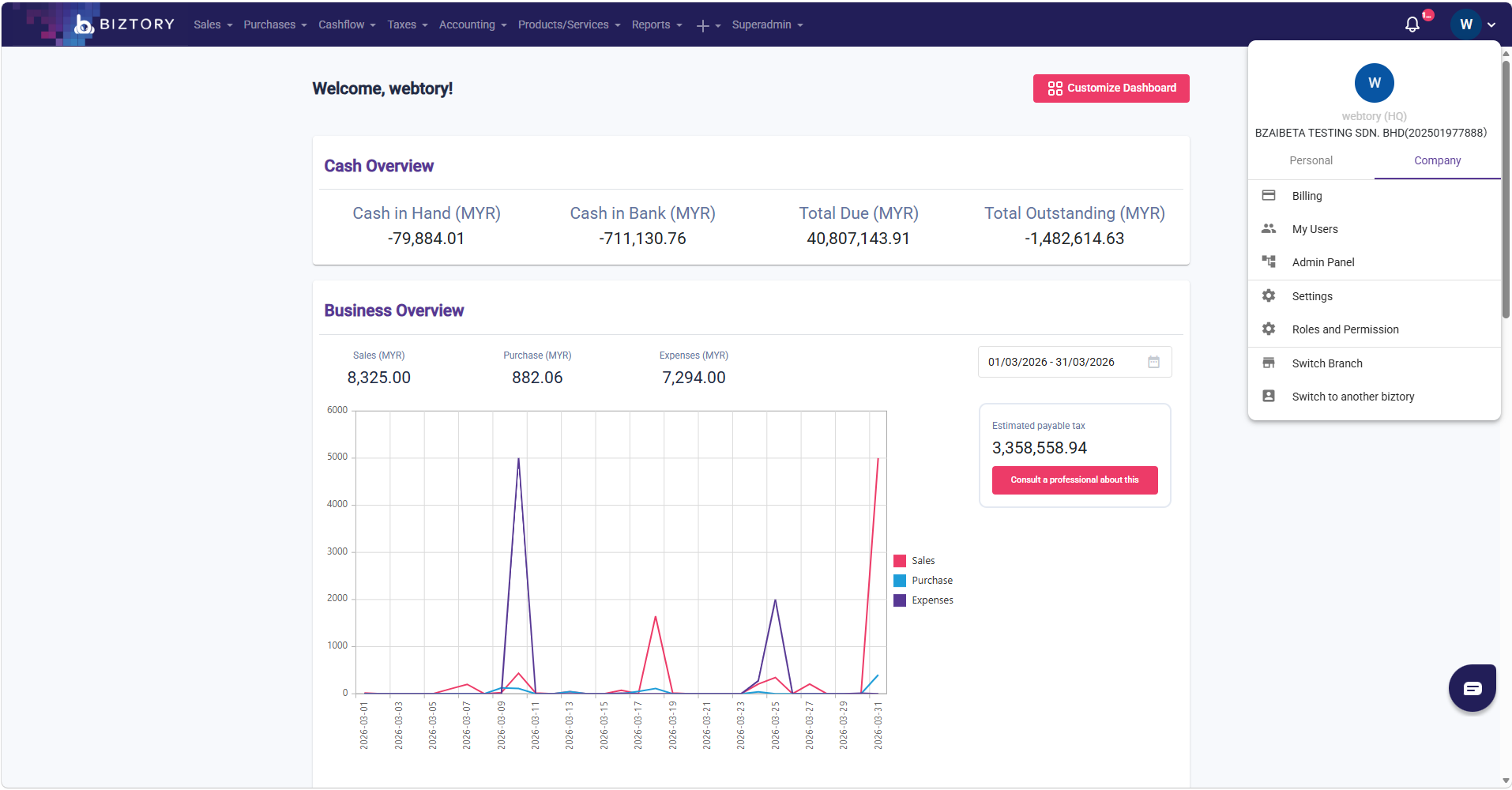Click the date range input field
This screenshot has width=1512, height=790.
[1075, 362]
